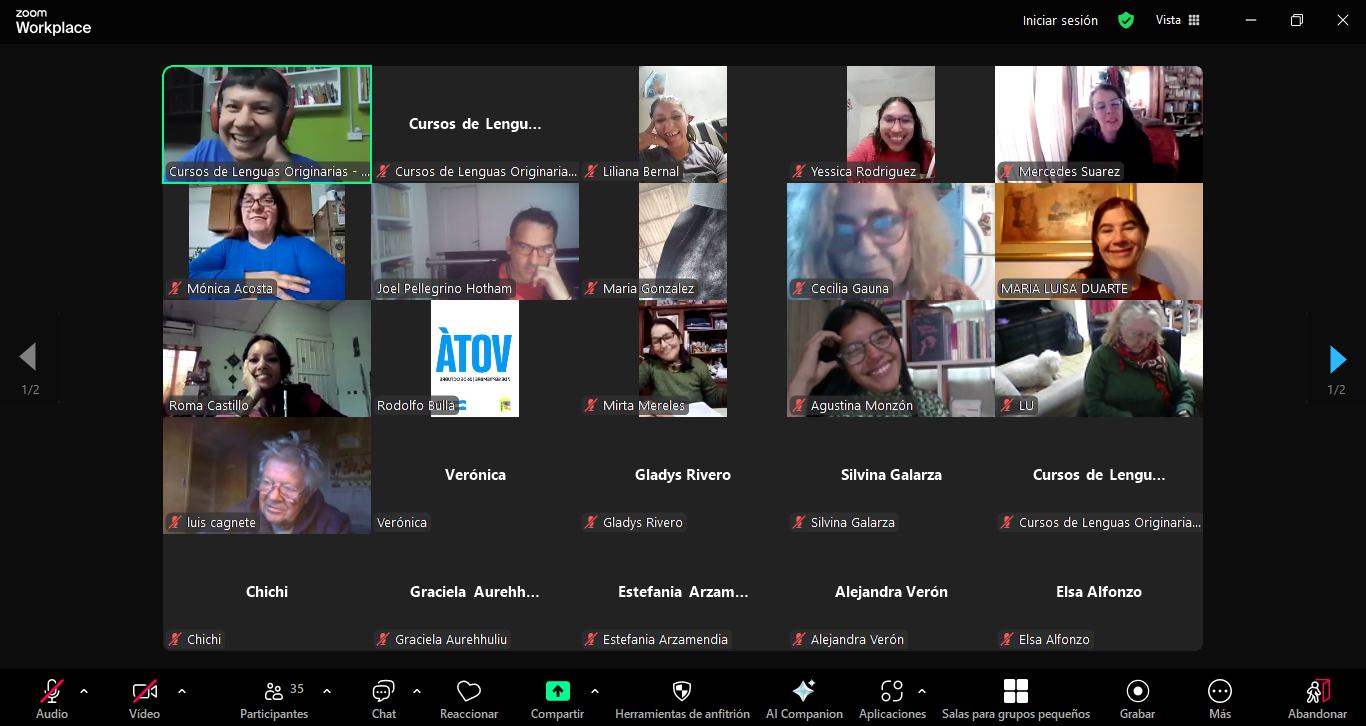Expand video options arrow beside Vídeo
The width and height of the screenshot is (1366, 726).
181,691
